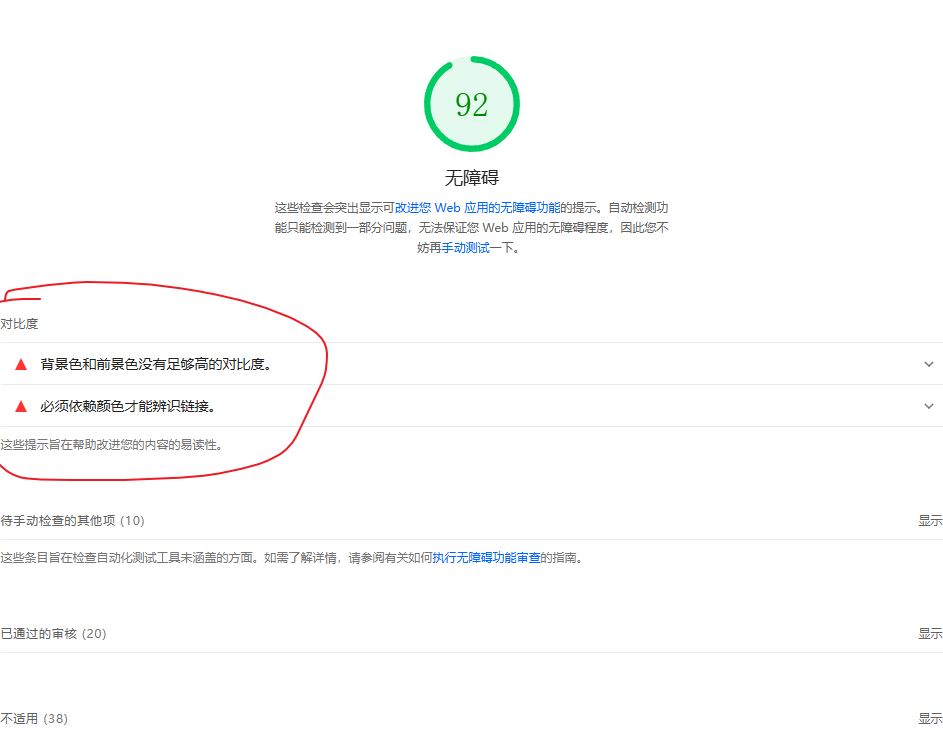Viewport: 943px width, 732px height.
Task: Click the 这些提示旨在帮助改进 description text
Action: pyautogui.click(x=111, y=444)
